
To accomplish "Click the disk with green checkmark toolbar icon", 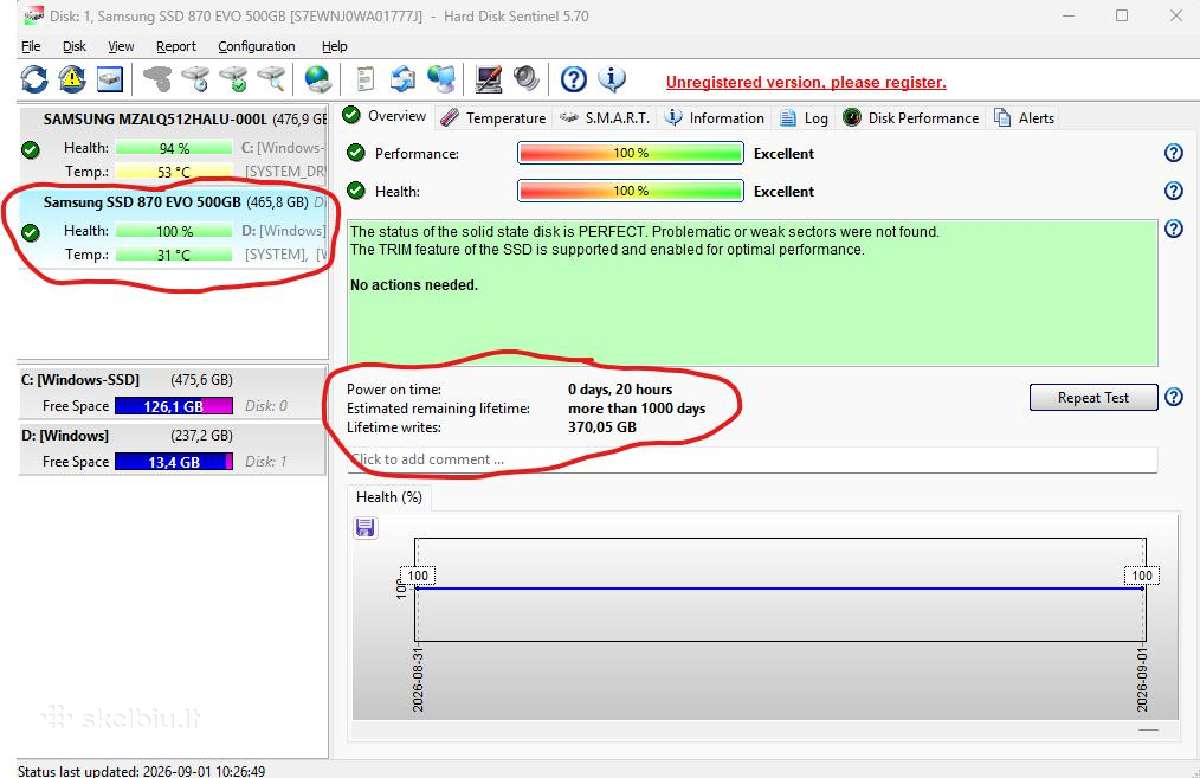I will [233, 78].
